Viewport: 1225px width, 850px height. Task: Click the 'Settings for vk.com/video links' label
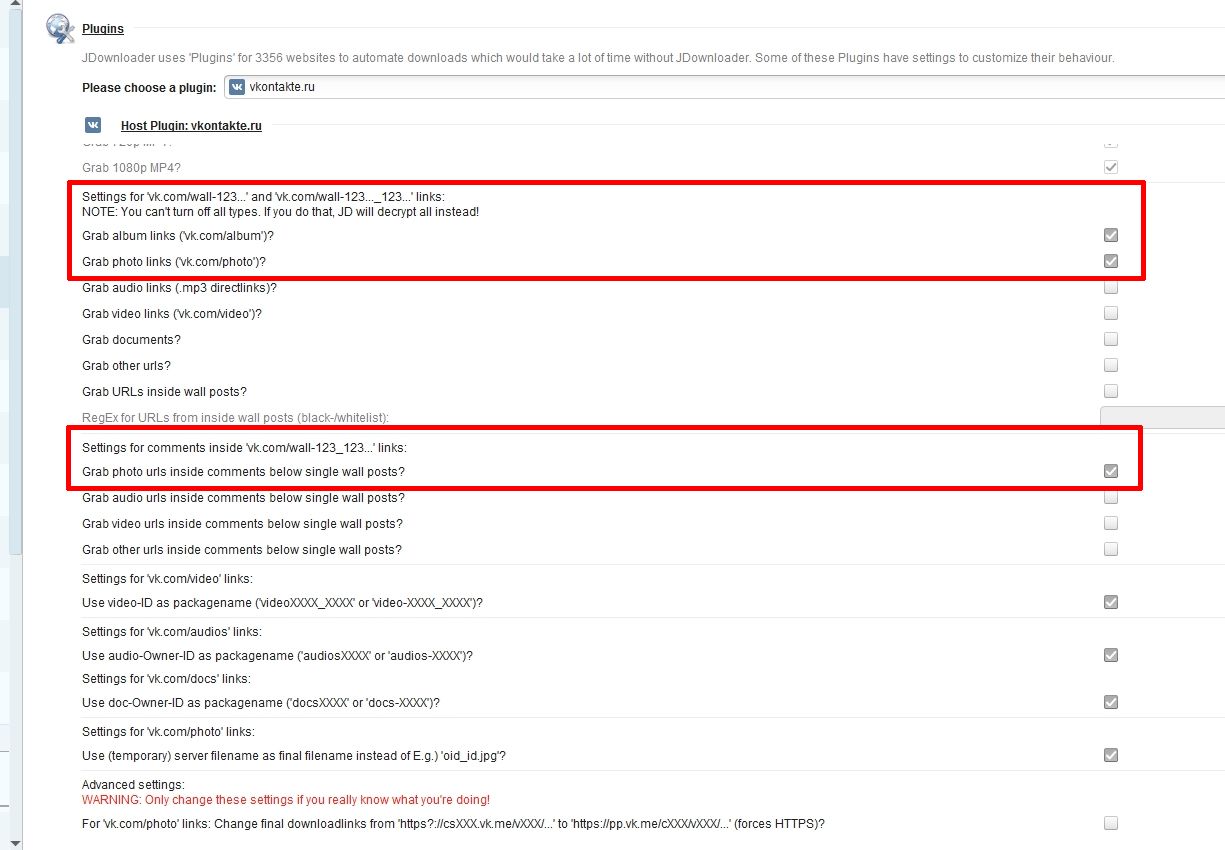tap(167, 579)
